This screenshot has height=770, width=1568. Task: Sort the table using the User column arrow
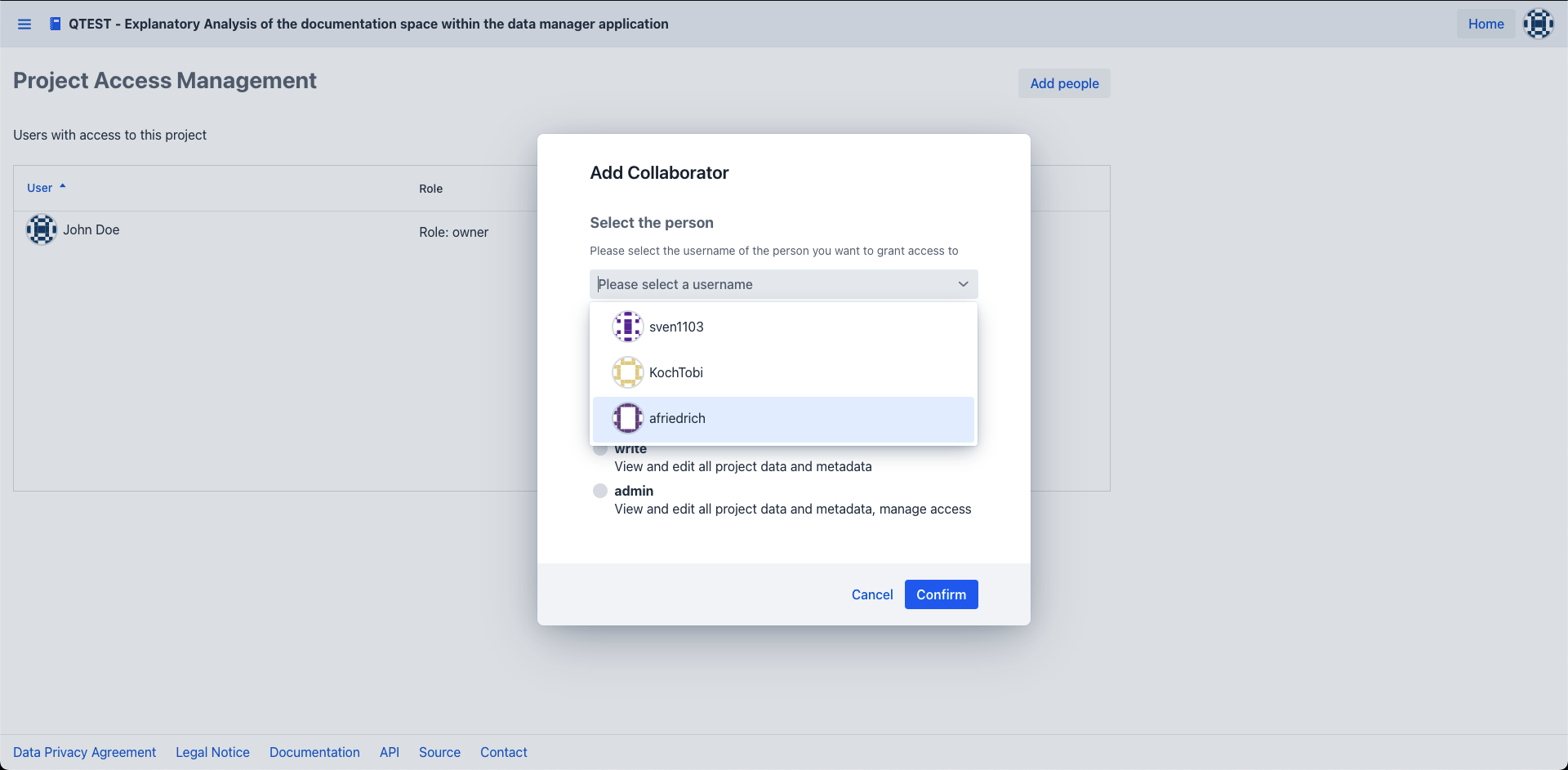click(x=62, y=187)
